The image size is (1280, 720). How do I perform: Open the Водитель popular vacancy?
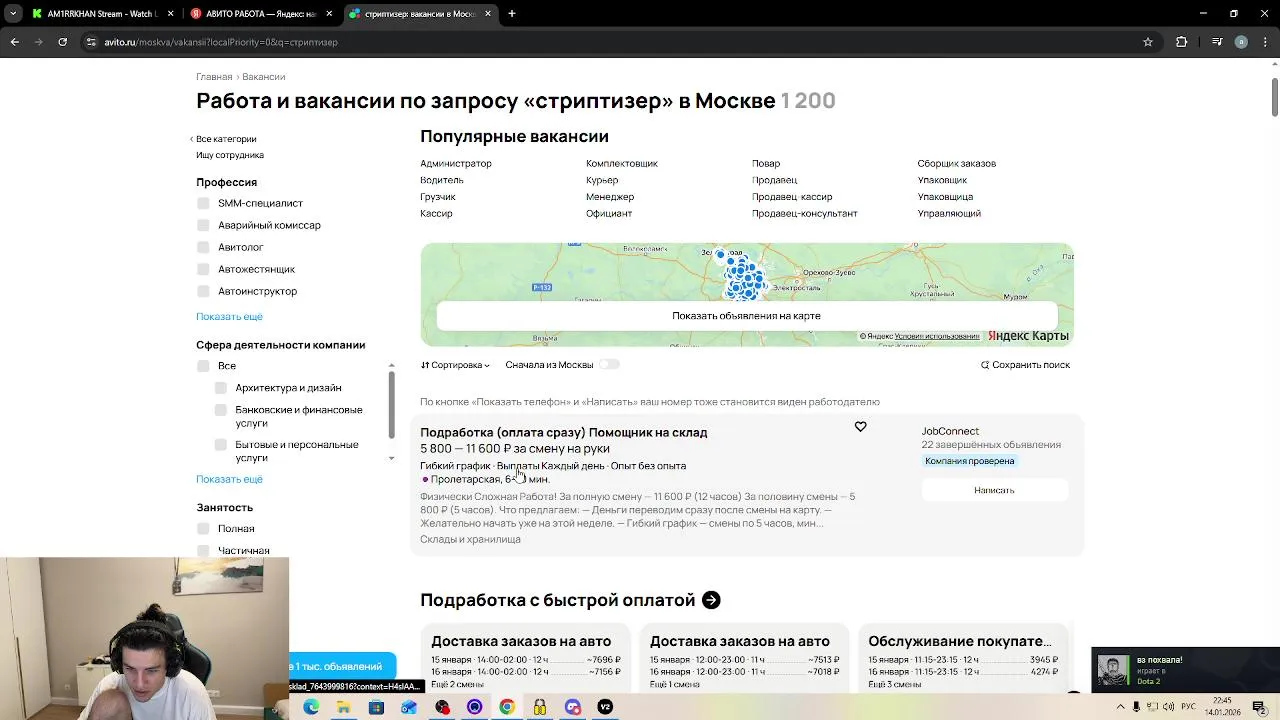pyautogui.click(x=442, y=180)
